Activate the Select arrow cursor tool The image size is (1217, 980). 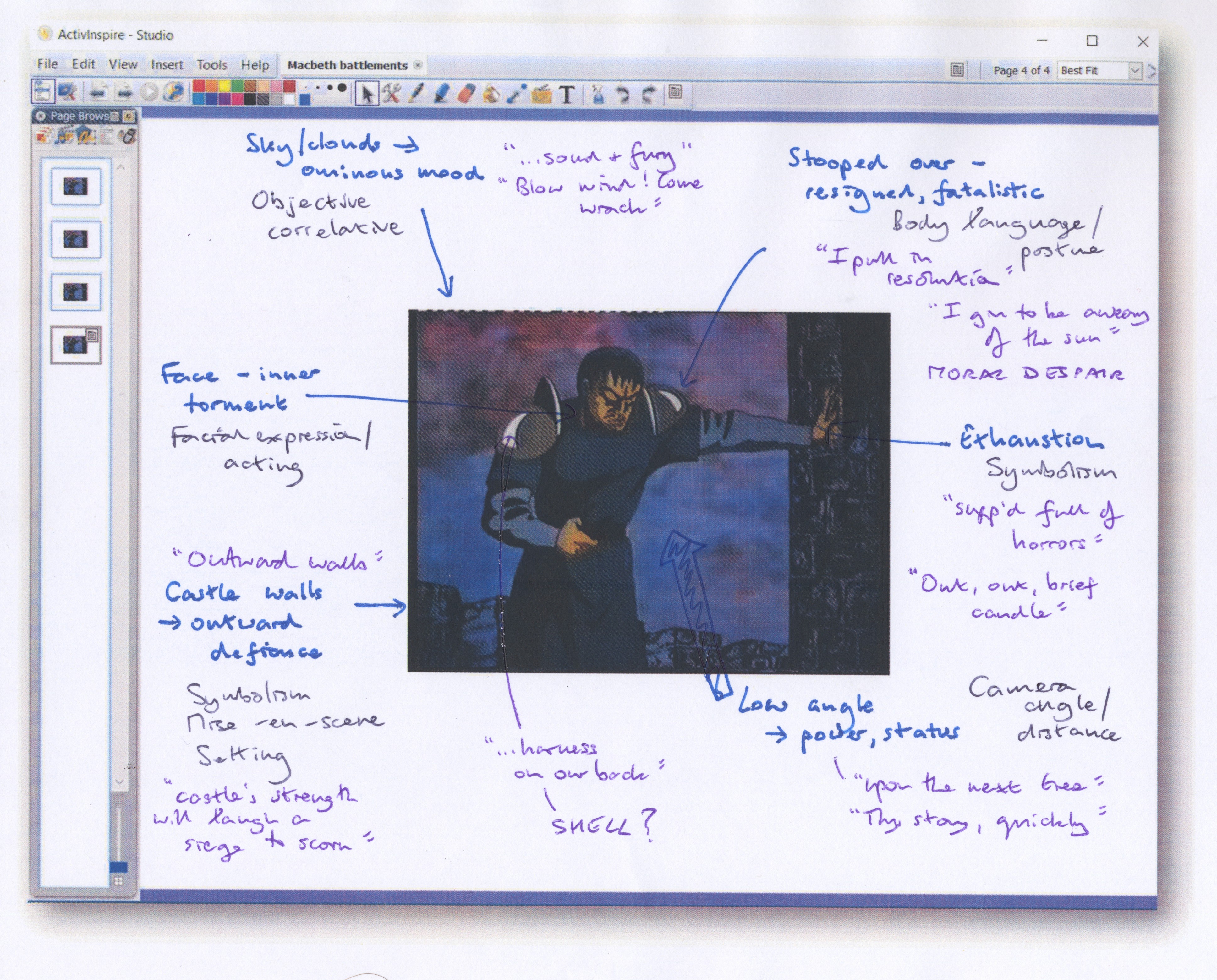[x=367, y=94]
